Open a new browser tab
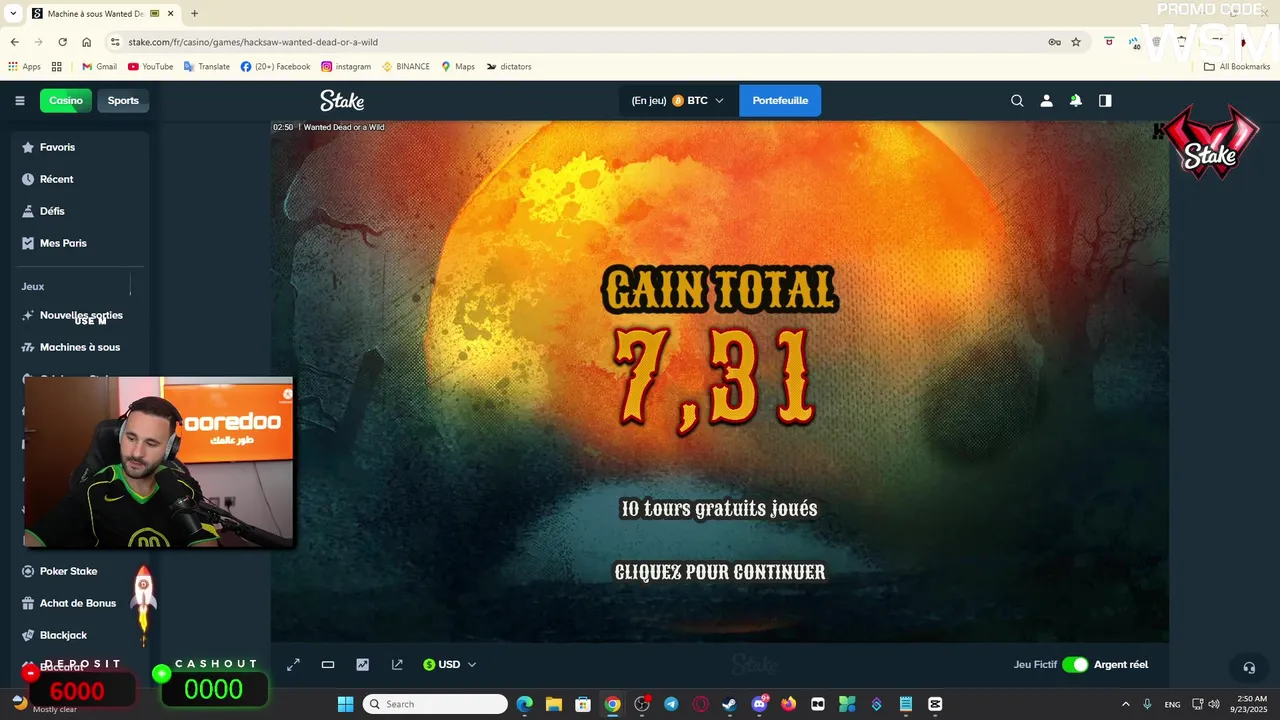 coord(194,13)
